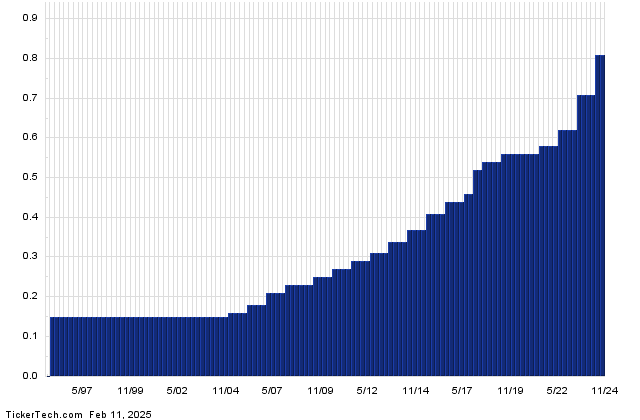Select the 11/24 x-axis label

(x=603, y=390)
